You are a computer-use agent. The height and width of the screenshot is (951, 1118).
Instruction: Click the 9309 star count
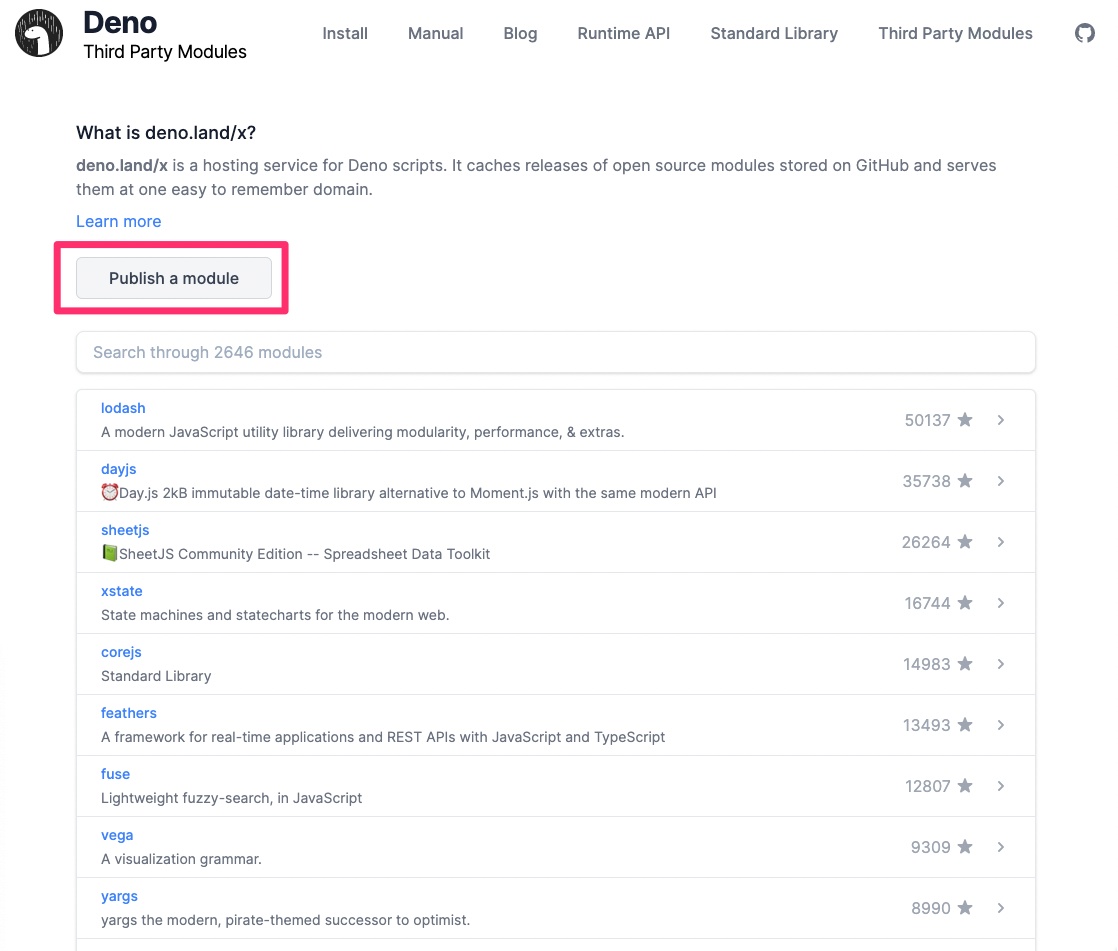tap(930, 847)
